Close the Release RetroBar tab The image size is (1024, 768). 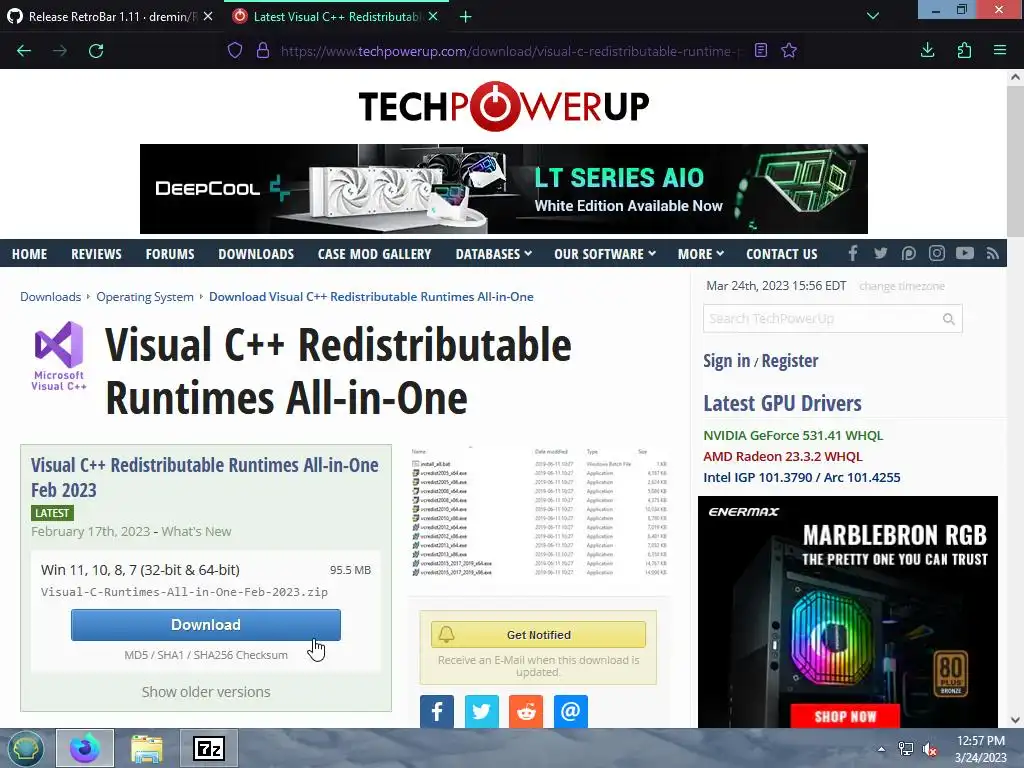tap(208, 16)
